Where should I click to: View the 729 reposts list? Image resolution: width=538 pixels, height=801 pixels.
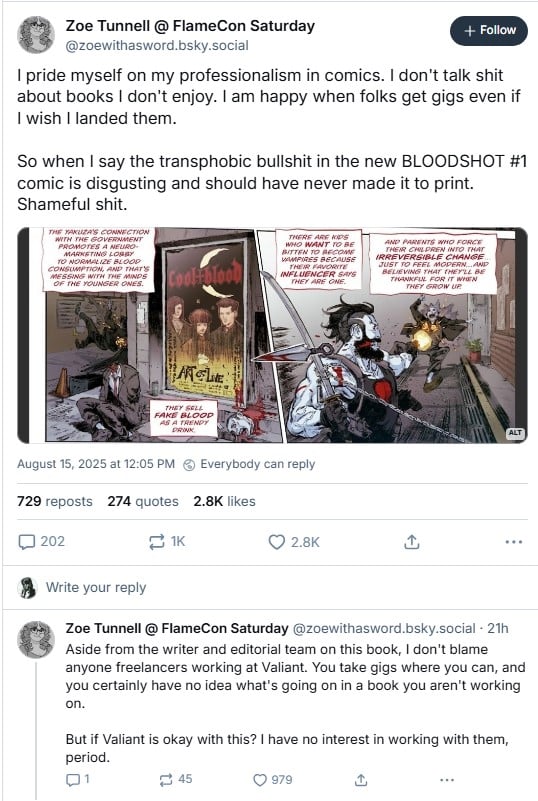55,501
